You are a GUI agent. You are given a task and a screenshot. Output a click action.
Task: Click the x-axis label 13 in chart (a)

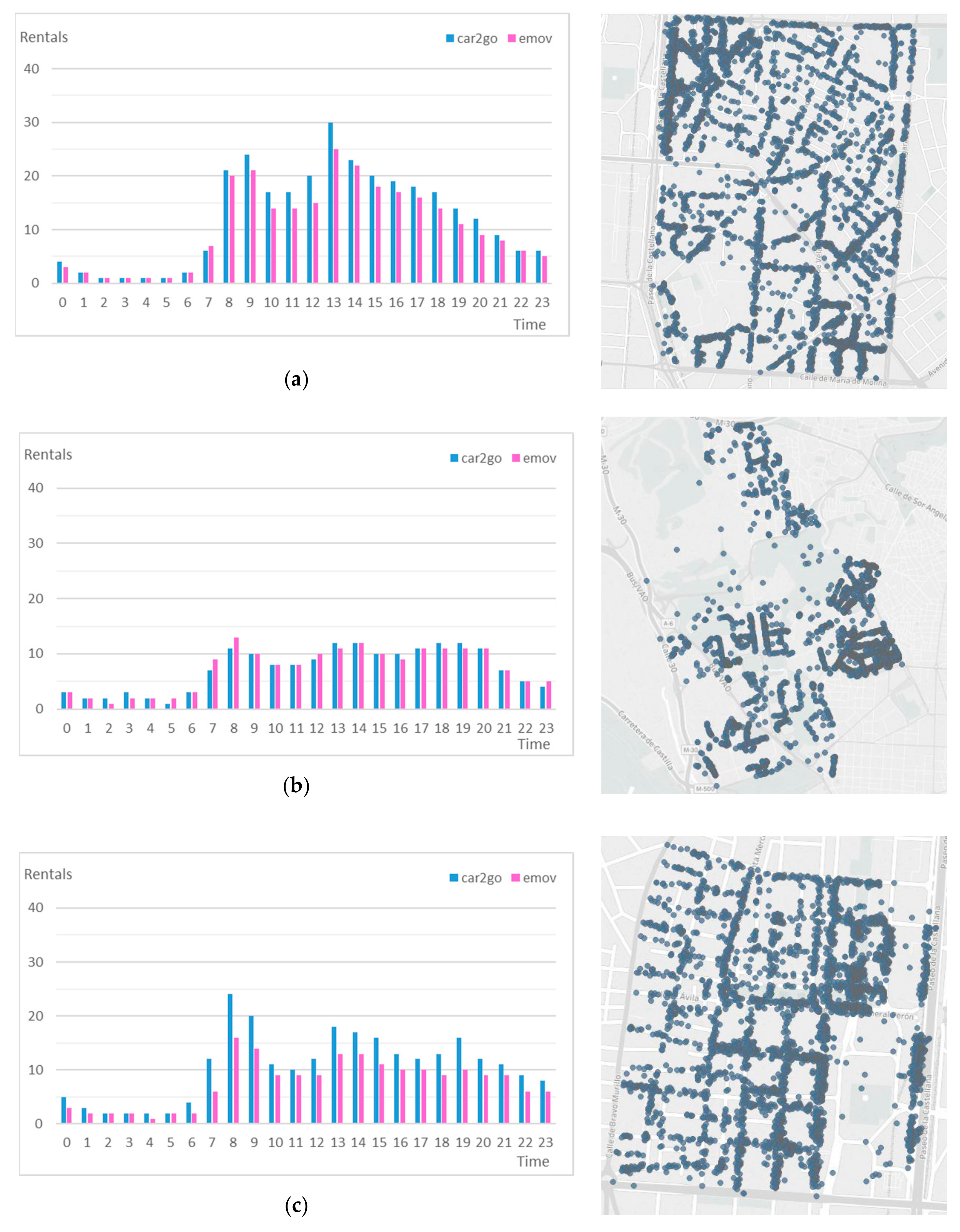[334, 302]
